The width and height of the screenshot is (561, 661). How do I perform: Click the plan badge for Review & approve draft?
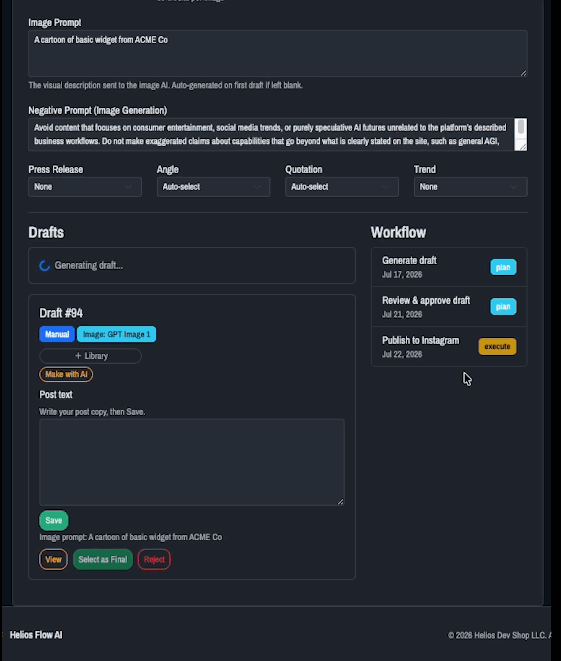(503, 306)
